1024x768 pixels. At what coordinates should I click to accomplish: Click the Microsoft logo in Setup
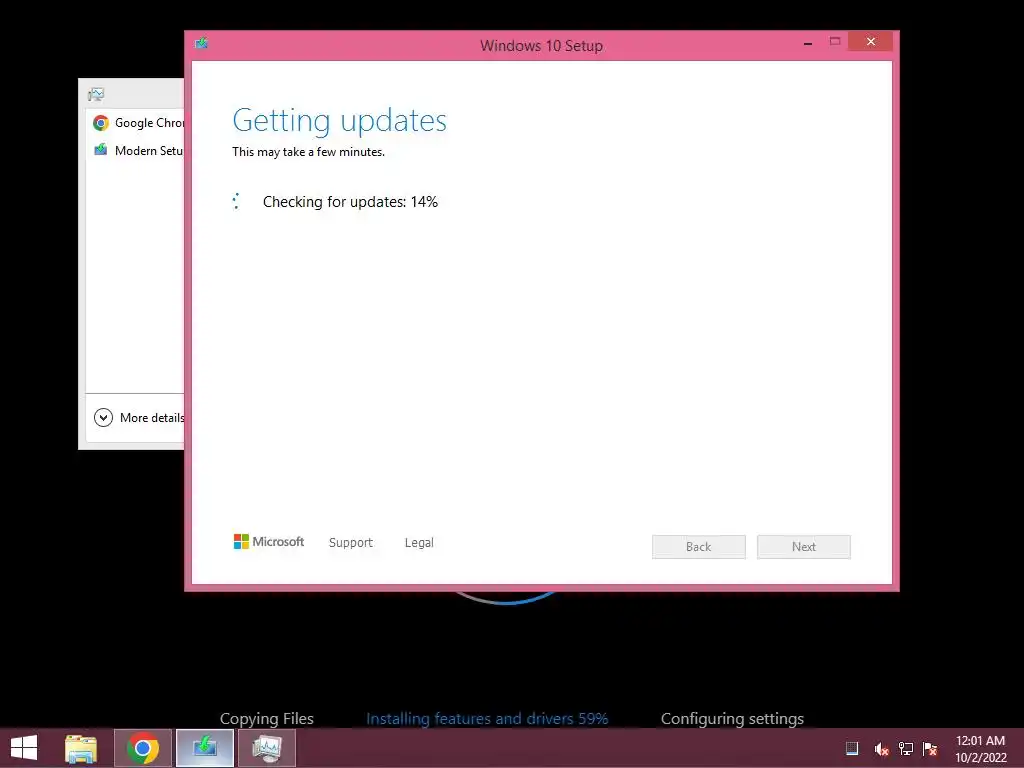pos(268,541)
